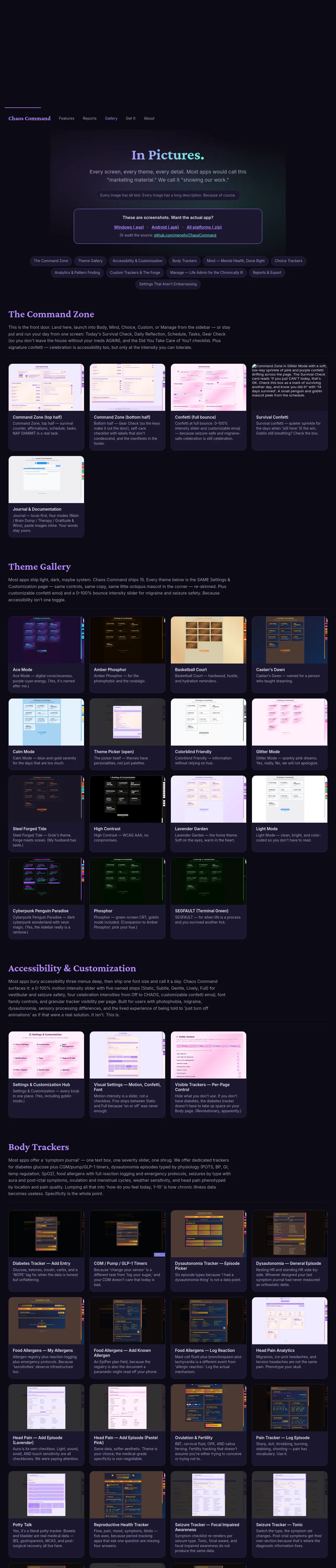Select the Accessibility & Customization pill
Image resolution: width=336 pixels, height=1568 pixels.
pos(137,261)
